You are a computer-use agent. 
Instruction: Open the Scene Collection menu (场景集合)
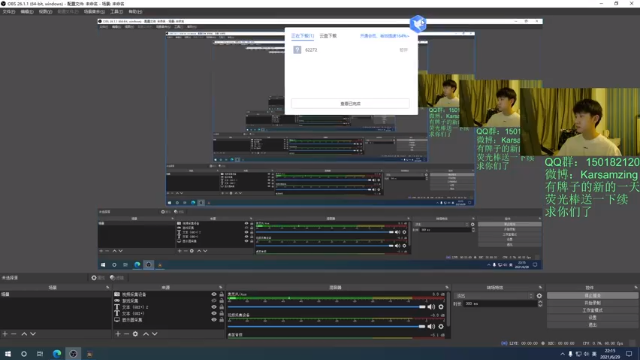94,12
